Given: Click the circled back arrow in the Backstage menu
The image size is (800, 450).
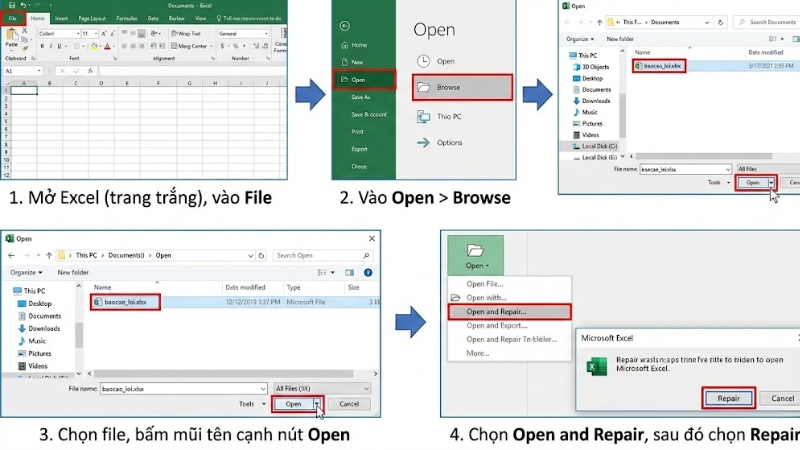Looking at the screenshot, I should (347, 27).
